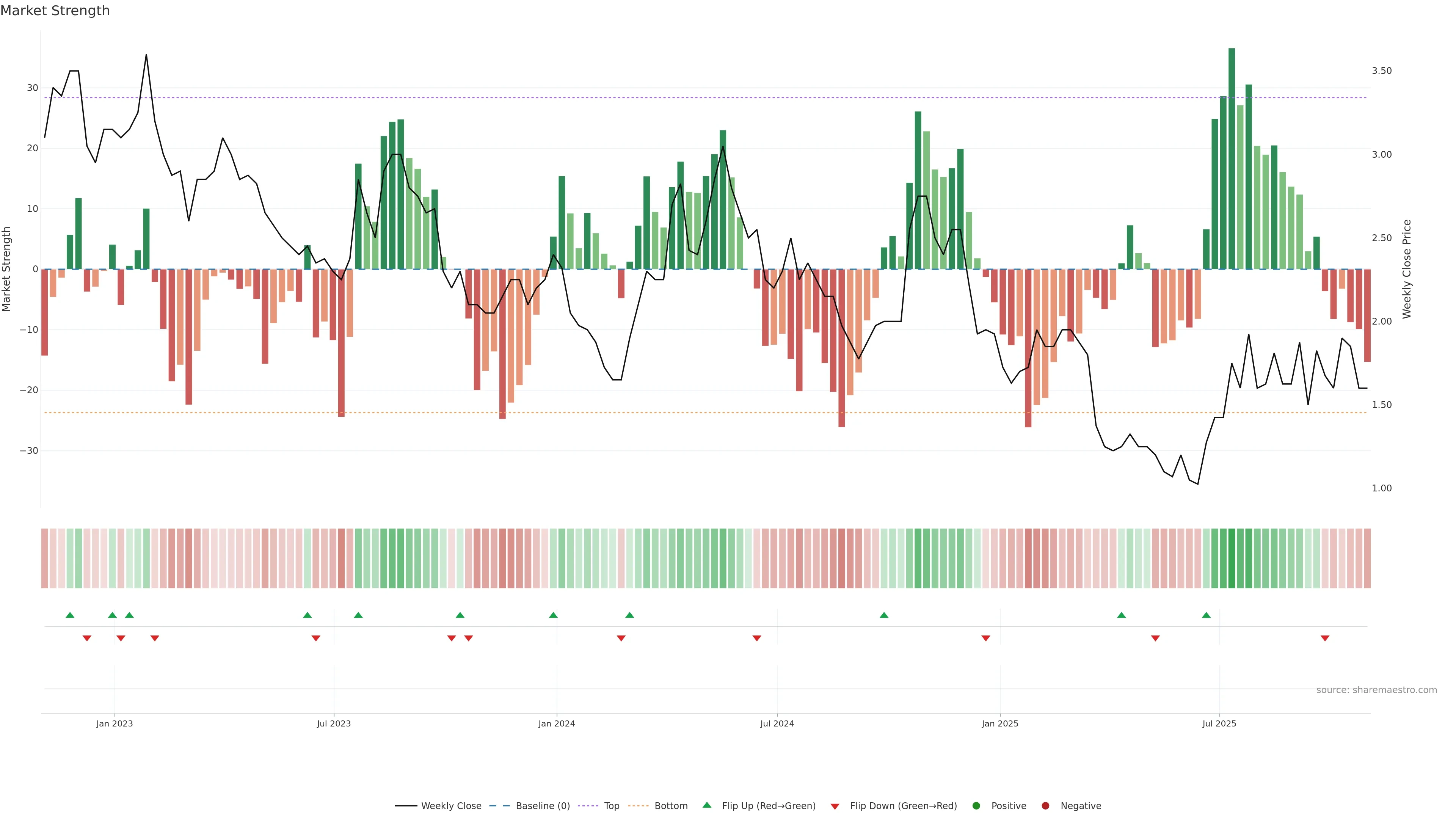Image resolution: width=1456 pixels, height=819 pixels.
Task: Click green Flip Up triangle in legend
Action: pos(706,805)
